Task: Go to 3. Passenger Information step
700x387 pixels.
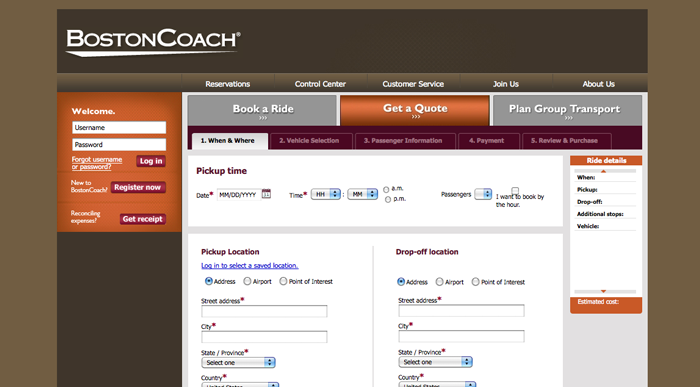Action: [x=405, y=141]
